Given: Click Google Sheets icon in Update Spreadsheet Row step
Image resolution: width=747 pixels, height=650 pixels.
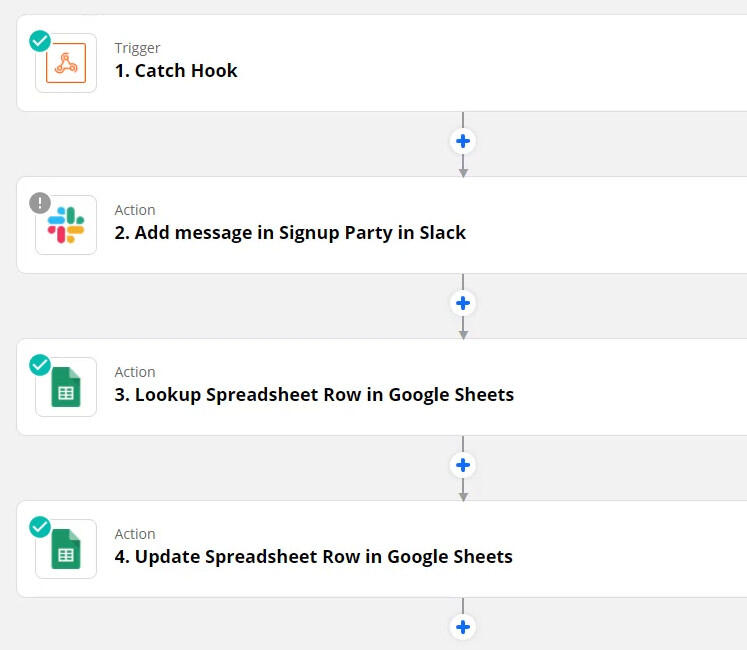Looking at the screenshot, I should (x=66, y=550).
